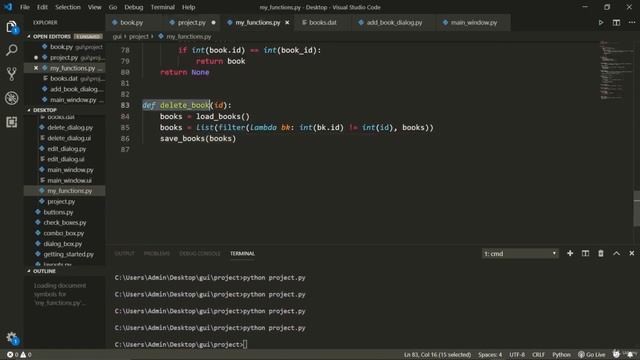Open the Selection menu
Viewport: 640px width, 360px height.
pyautogui.click(x=68, y=7)
